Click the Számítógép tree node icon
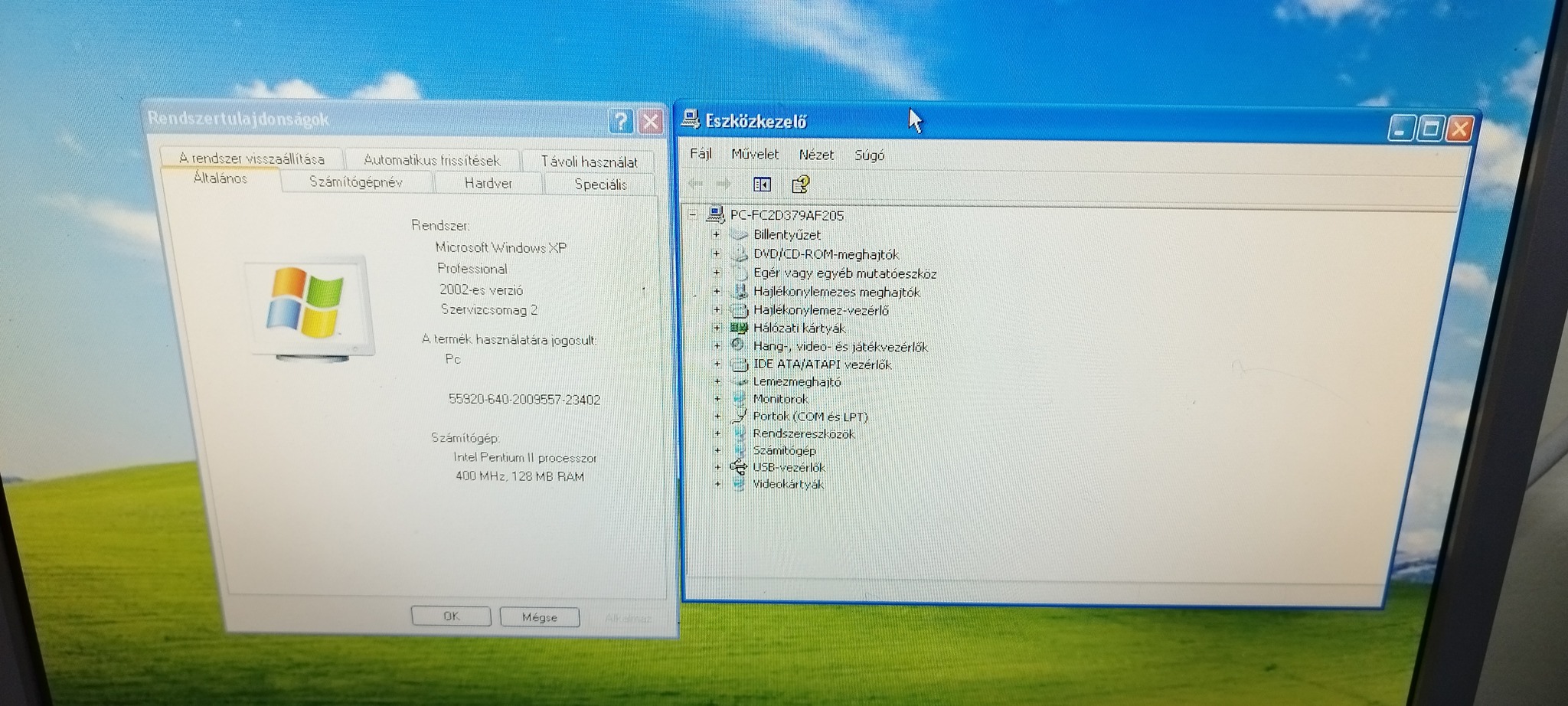 click(739, 450)
